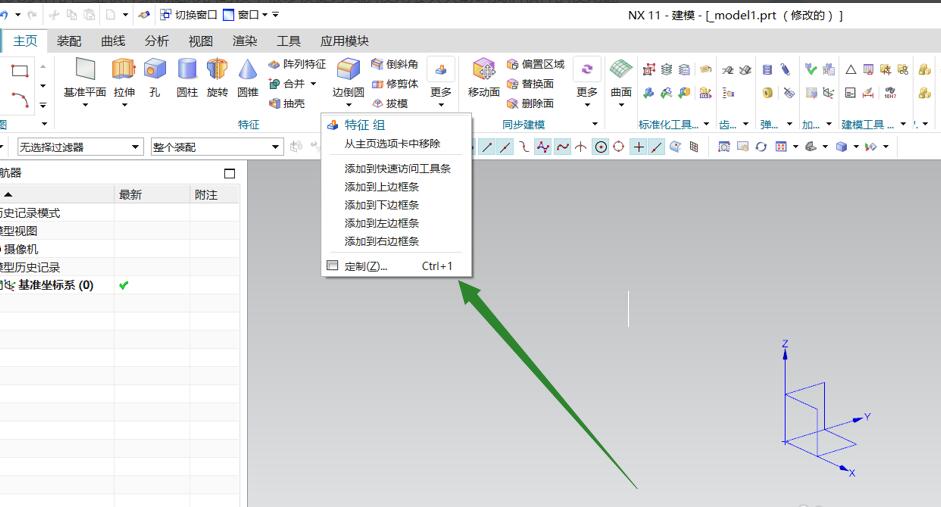Choose Add to Left Border Bar (添加到左边框条)
This screenshot has width=941, height=507.
click(397, 223)
